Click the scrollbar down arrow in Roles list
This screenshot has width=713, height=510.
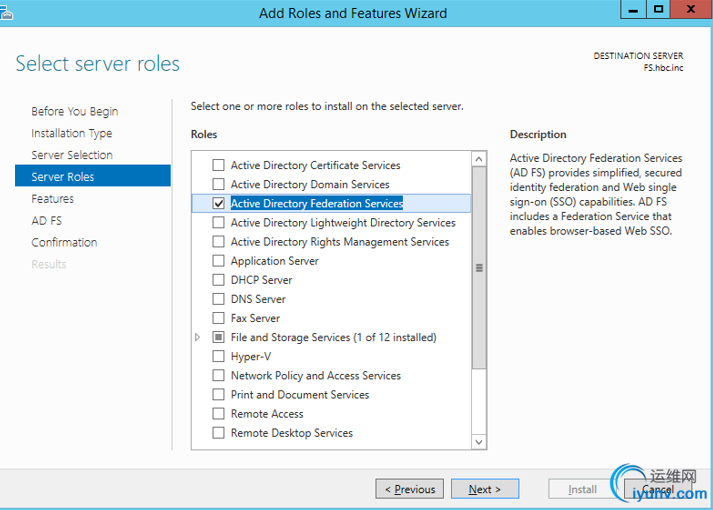479,442
